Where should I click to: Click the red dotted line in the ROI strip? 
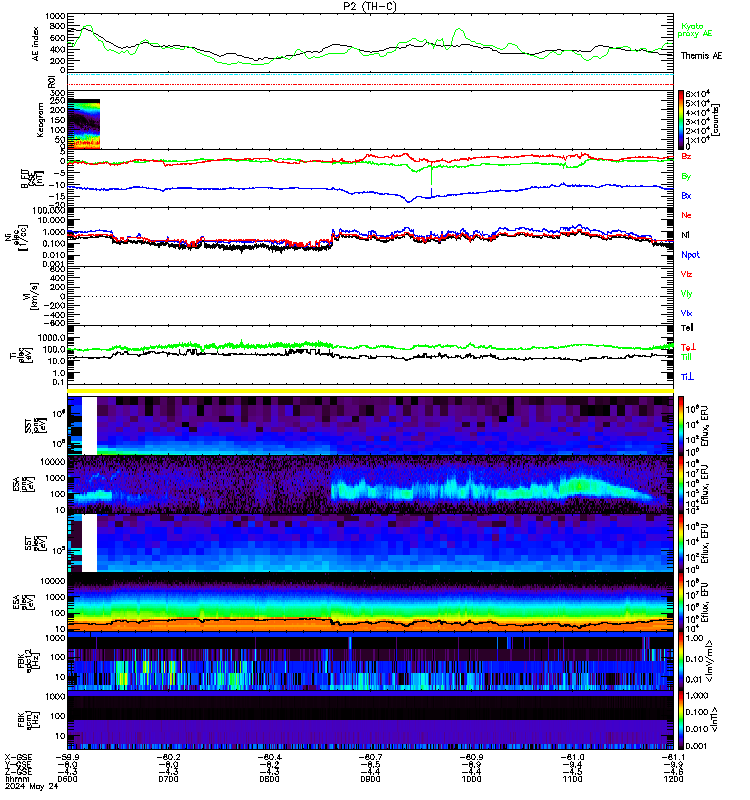(x=370, y=84)
